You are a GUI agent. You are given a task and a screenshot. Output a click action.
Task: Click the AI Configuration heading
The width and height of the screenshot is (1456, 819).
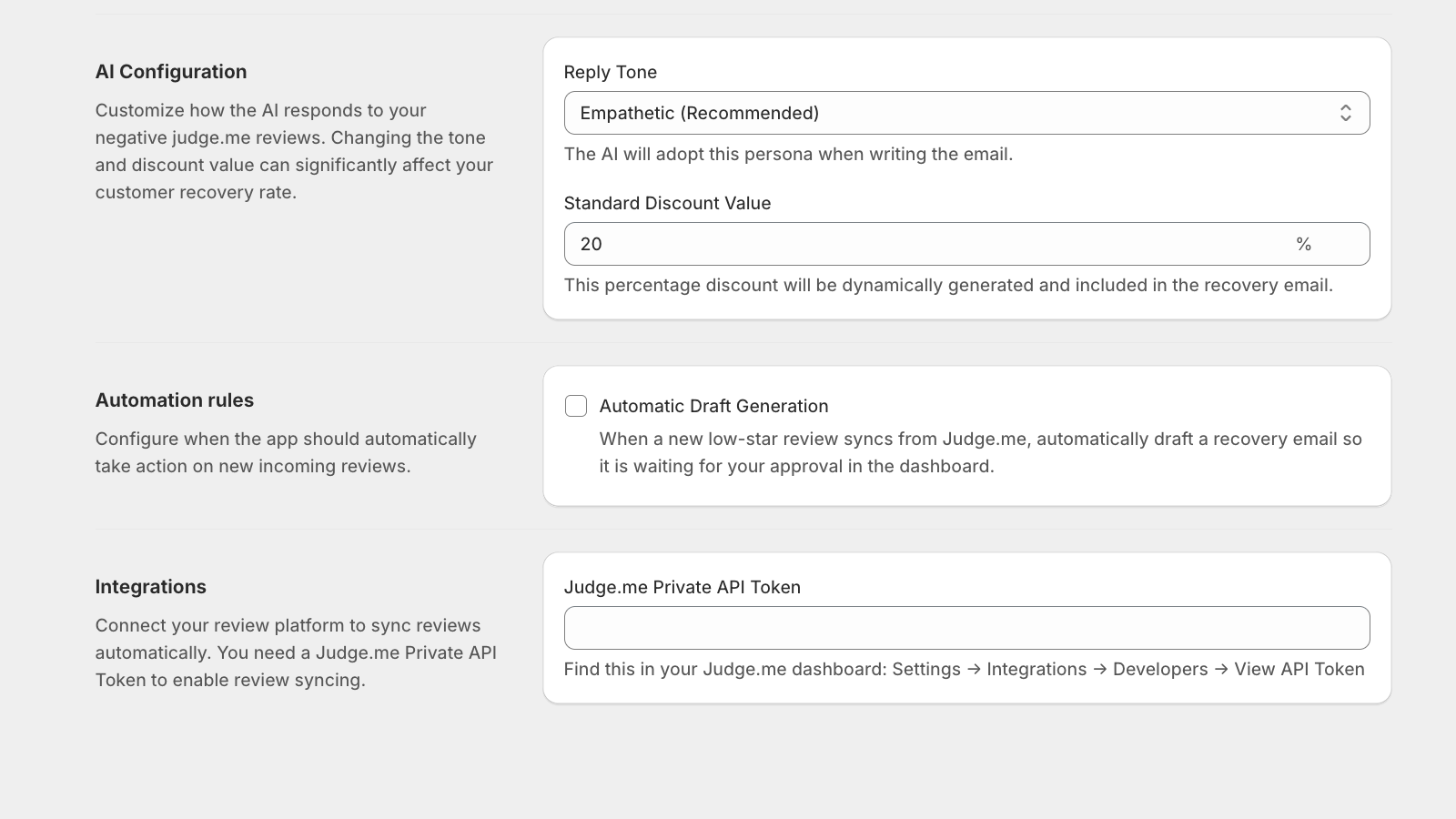coord(171,72)
